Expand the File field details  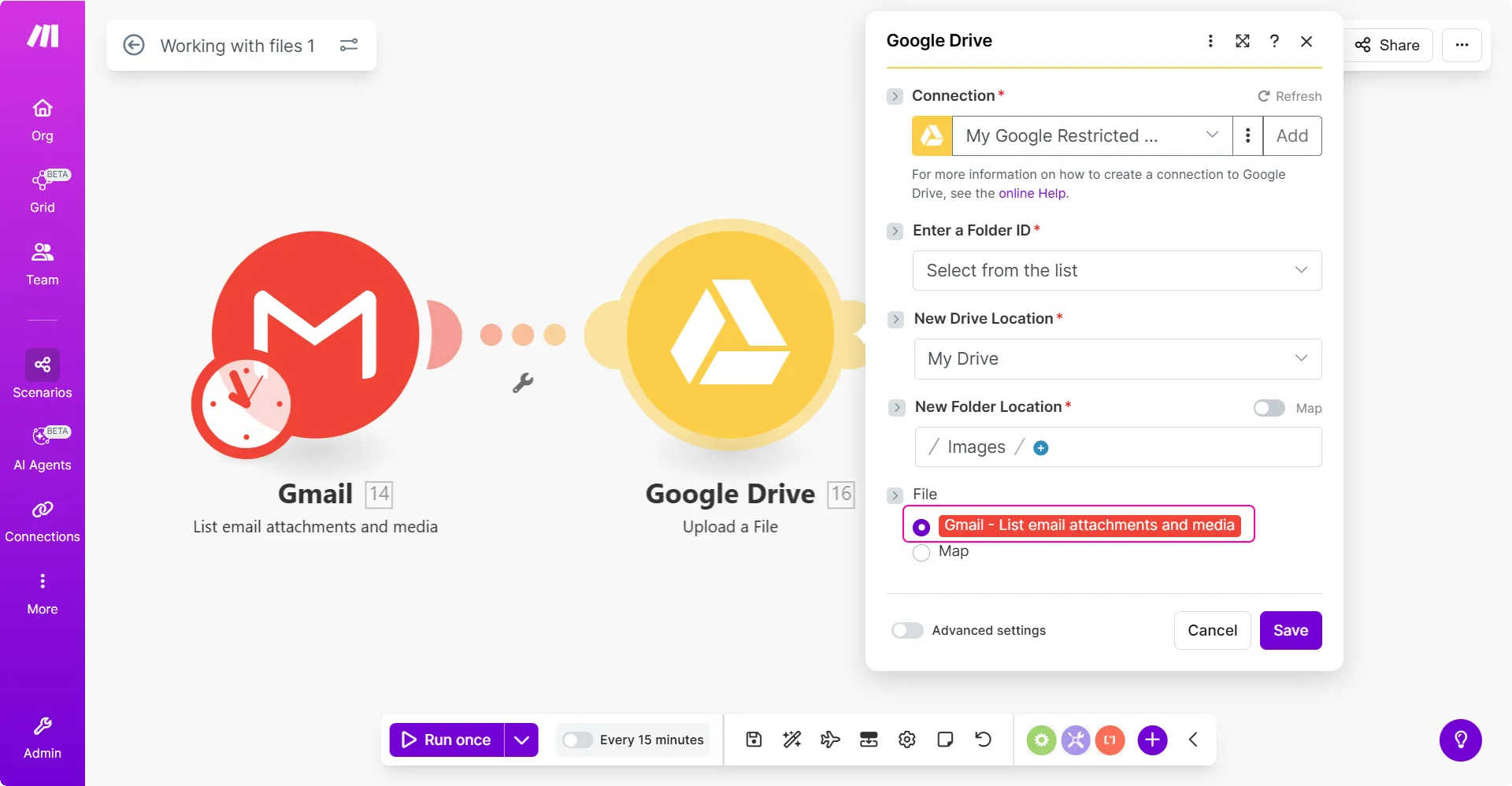point(895,495)
